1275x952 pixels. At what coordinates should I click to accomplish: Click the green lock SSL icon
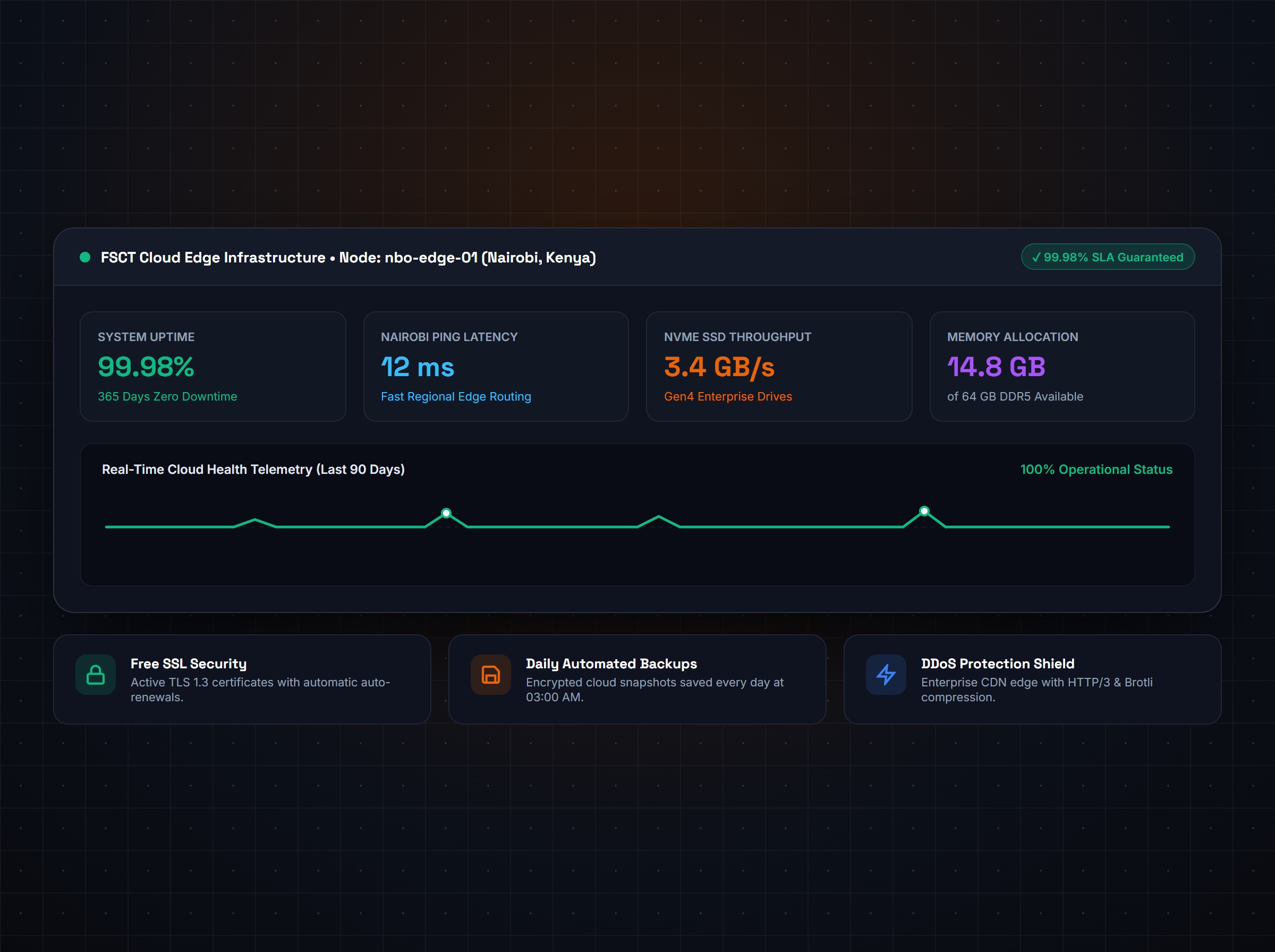tap(96, 675)
